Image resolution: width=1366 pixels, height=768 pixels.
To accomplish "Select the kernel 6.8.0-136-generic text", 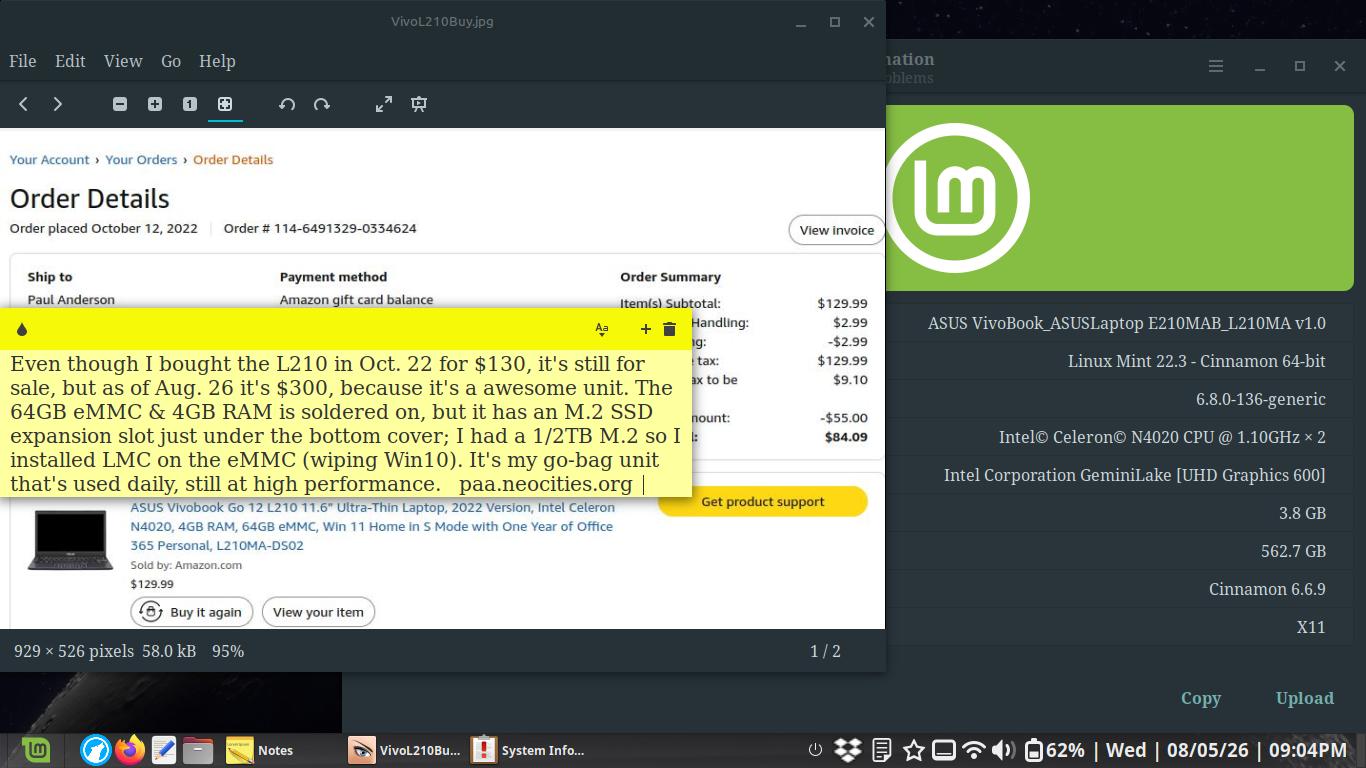I will (x=1261, y=399).
